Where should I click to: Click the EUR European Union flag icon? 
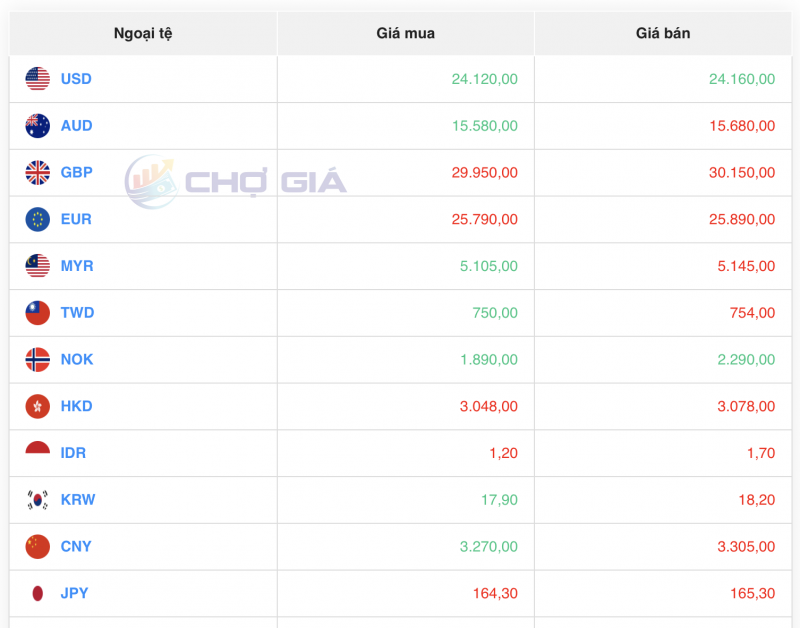(x=37, y=219)
